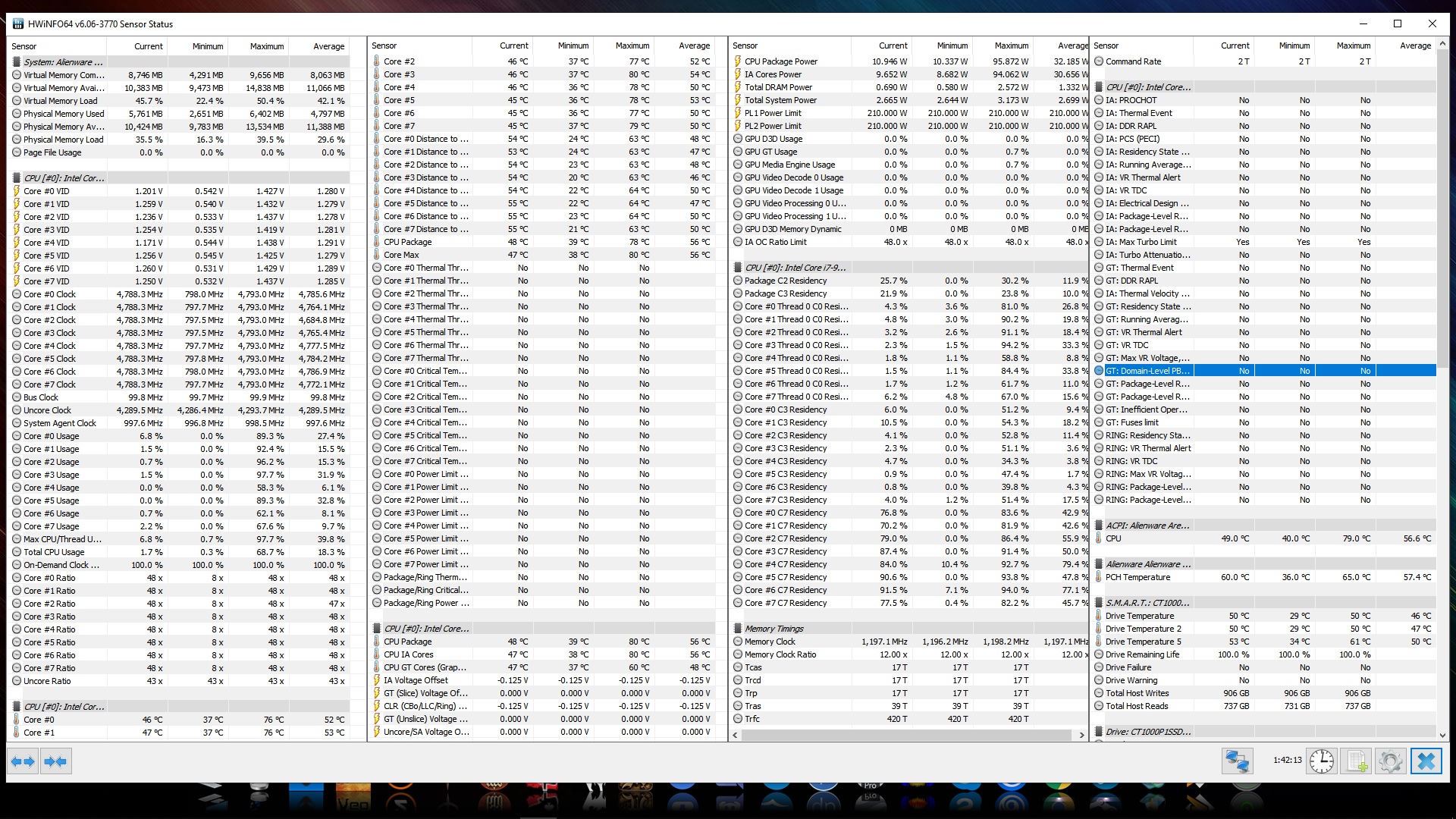This screenshot has width=1456, height=819.
Task: Click the Maximum column header in first panel
Action: (266, 46)
